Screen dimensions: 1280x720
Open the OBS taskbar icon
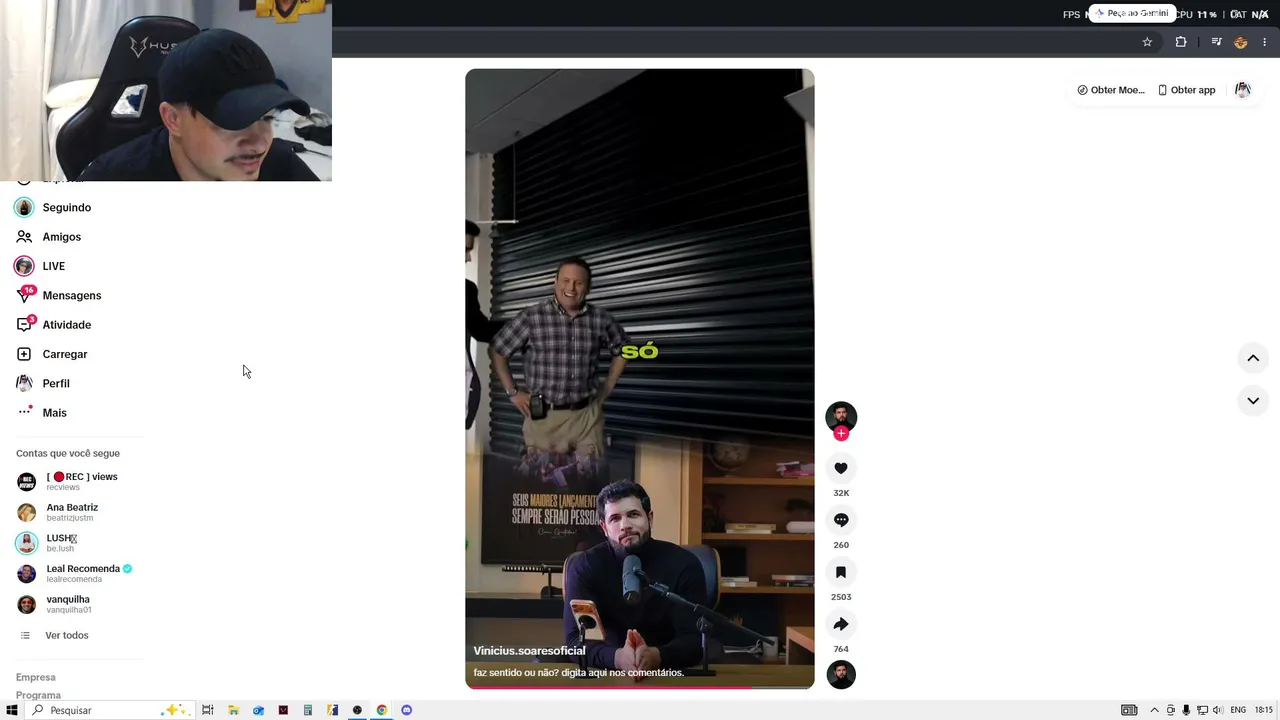[357, 710]
